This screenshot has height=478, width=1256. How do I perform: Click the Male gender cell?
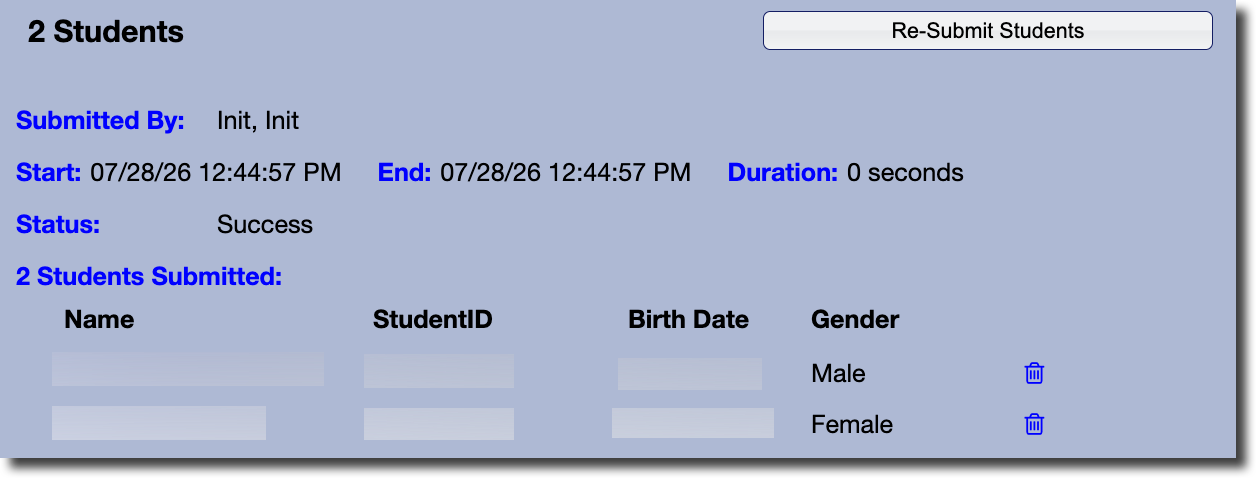838,373
